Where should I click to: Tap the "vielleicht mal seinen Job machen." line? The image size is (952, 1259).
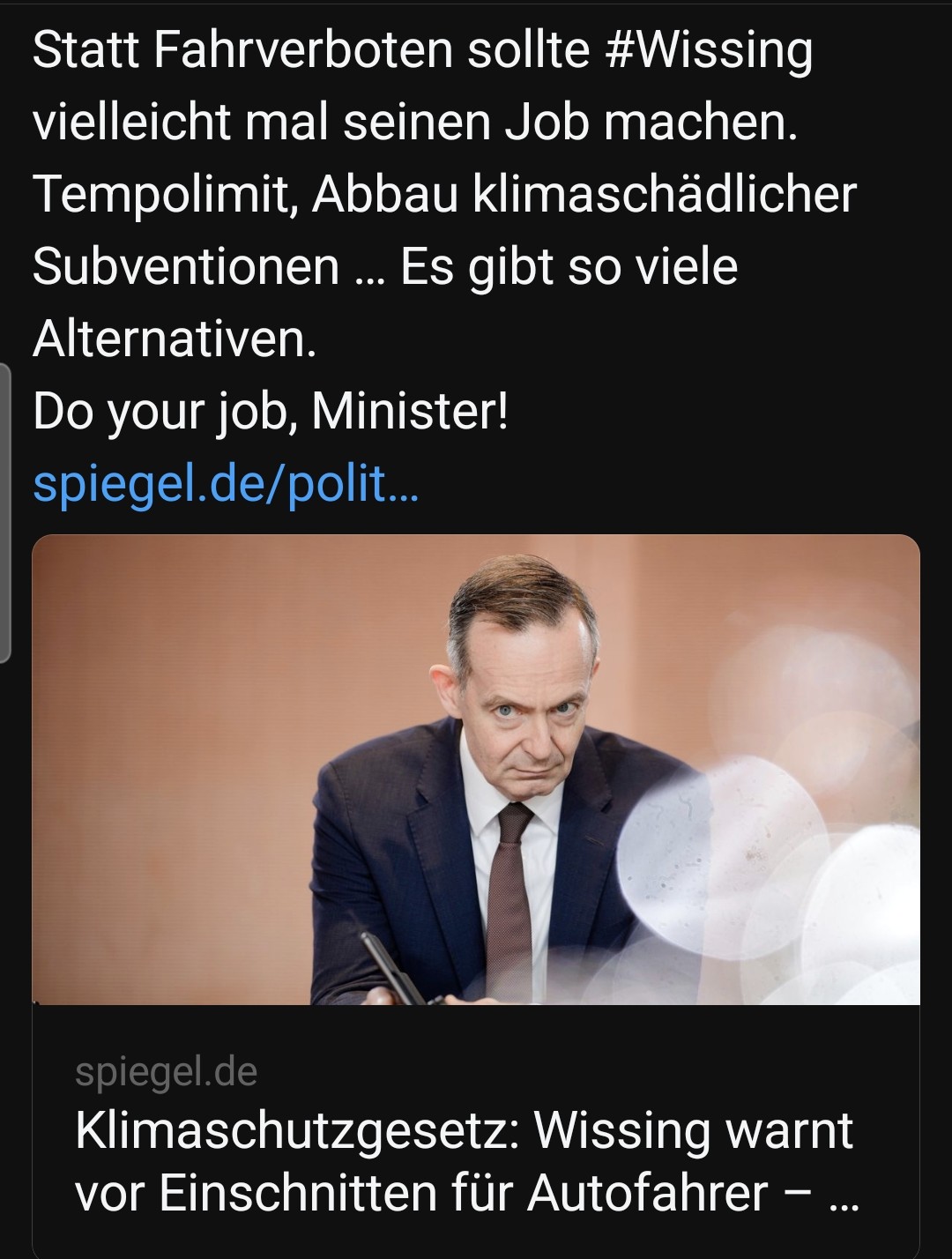tap(415, 123)
